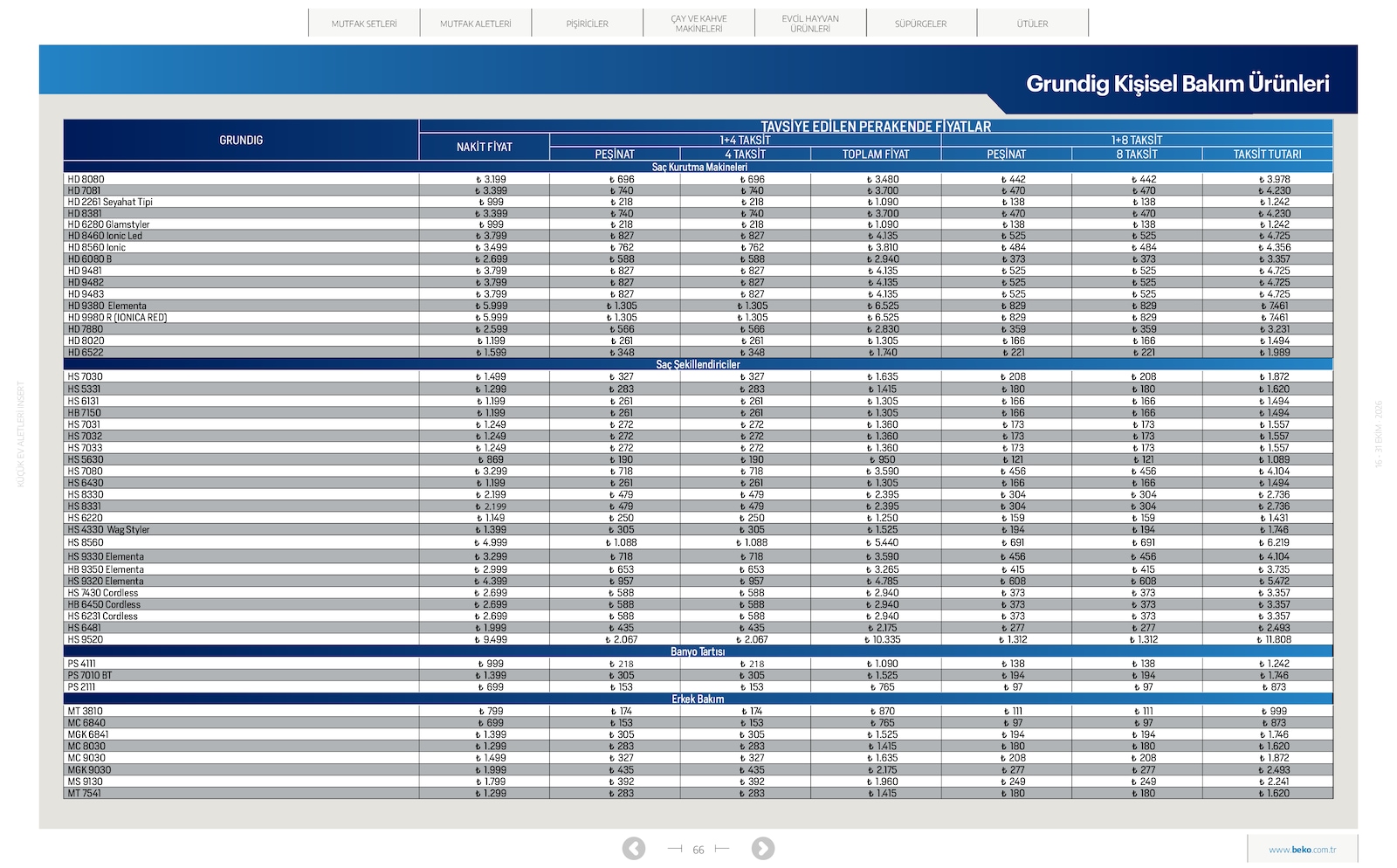Switch to the ÜTÜLER tab
Viewport: 1397px width, 868px height.
[1032, 24]
